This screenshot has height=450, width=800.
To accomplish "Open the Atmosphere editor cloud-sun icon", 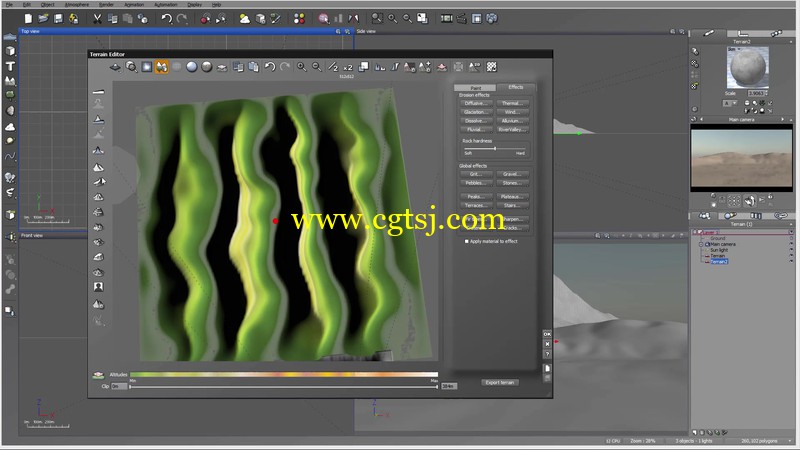I will pos(245,19).
